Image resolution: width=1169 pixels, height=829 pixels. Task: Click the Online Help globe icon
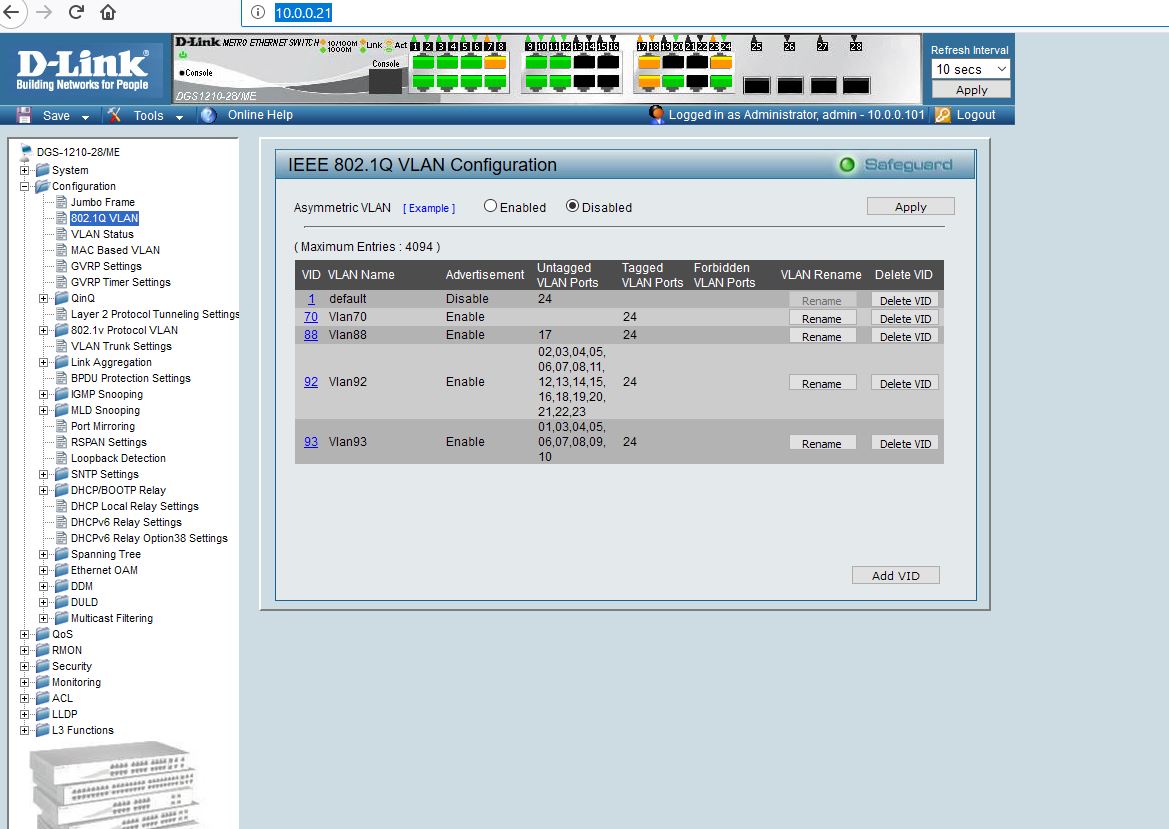coord(208,115)
